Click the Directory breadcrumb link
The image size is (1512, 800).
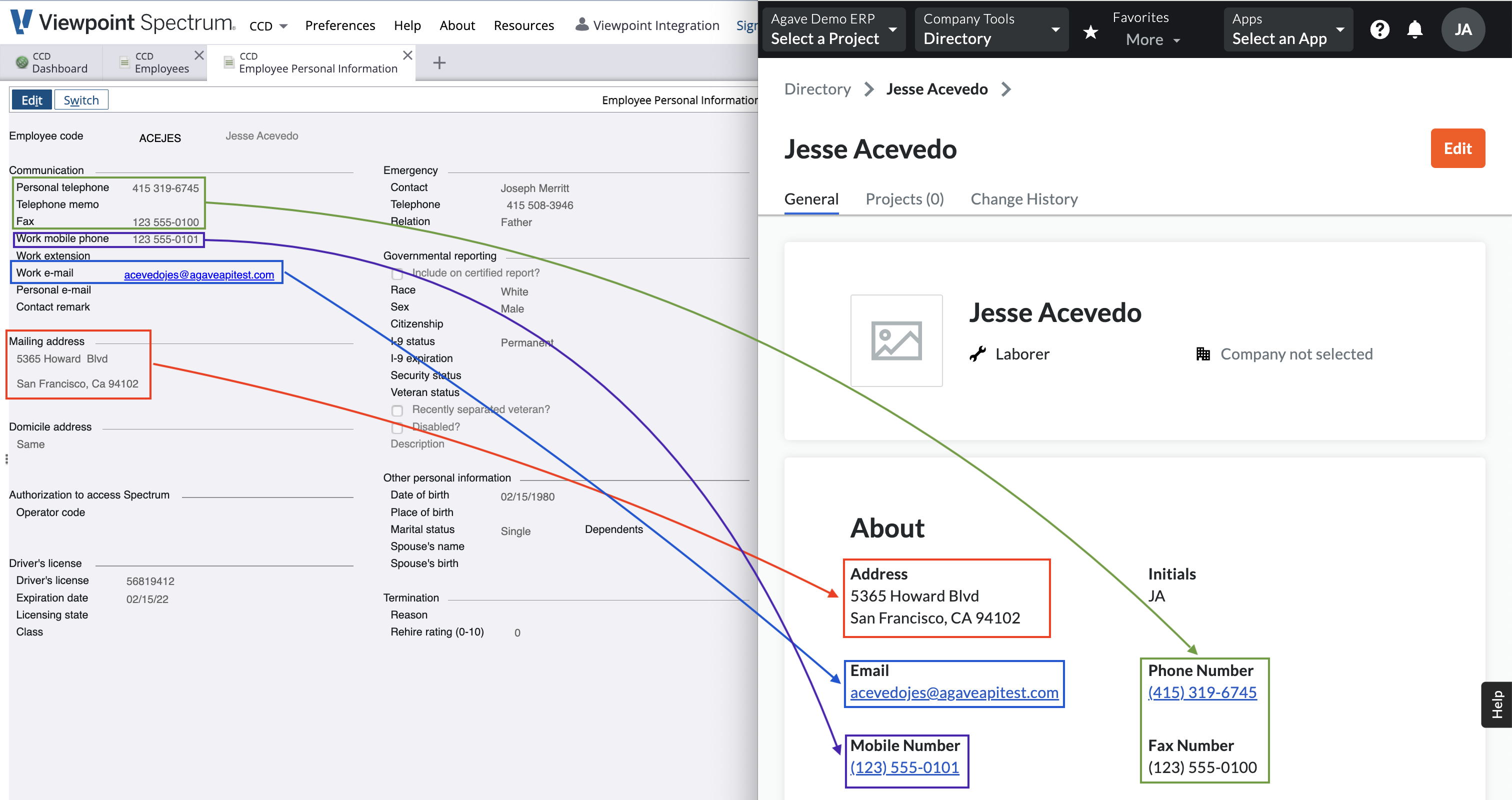[x=817, y=89]
